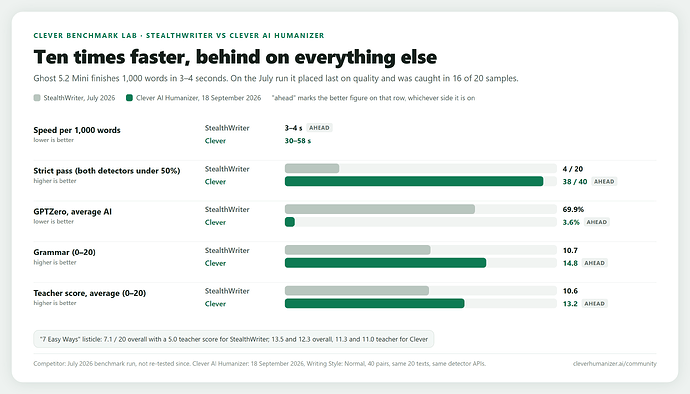Image resolution: width=690 pixels, height=394 pixels.
Task: Click "higher is better" under Strict pass
Action: pyautogui.click(x=55, y=181)
